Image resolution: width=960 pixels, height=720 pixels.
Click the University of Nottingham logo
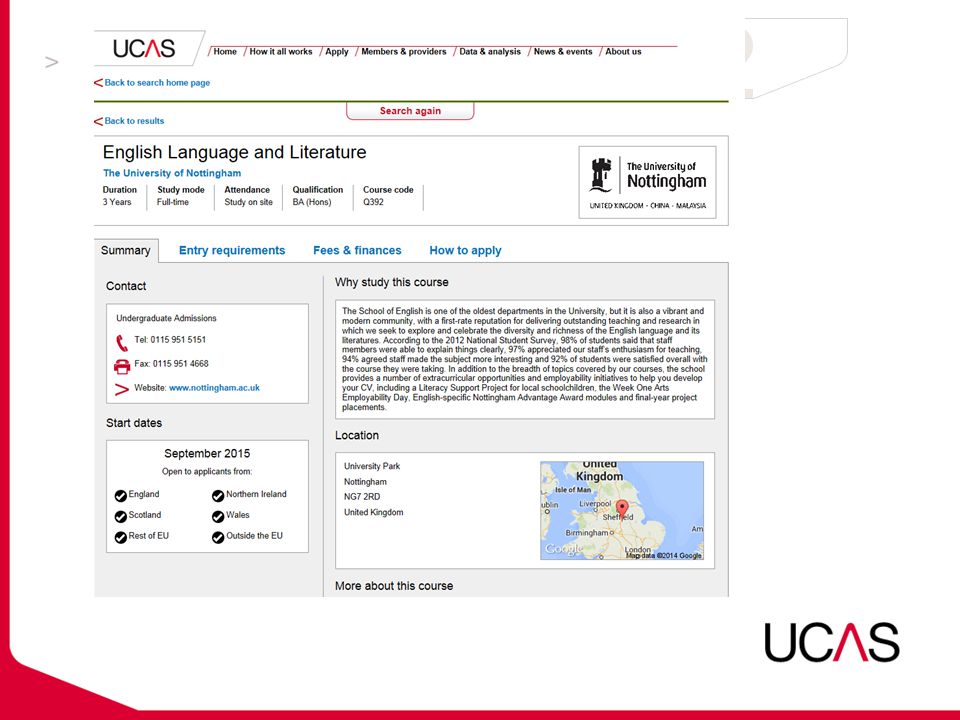(x=647, y=182)
